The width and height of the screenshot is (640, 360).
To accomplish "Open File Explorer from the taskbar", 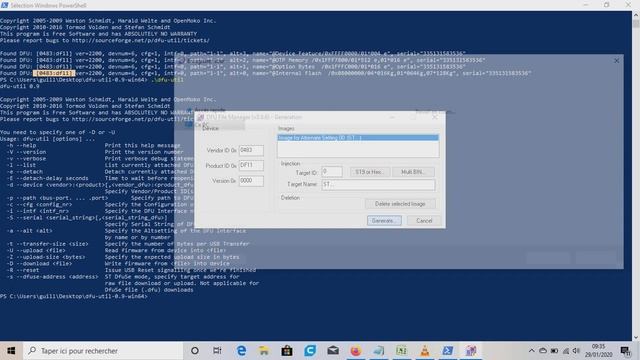I will click(x=264, y=351).
